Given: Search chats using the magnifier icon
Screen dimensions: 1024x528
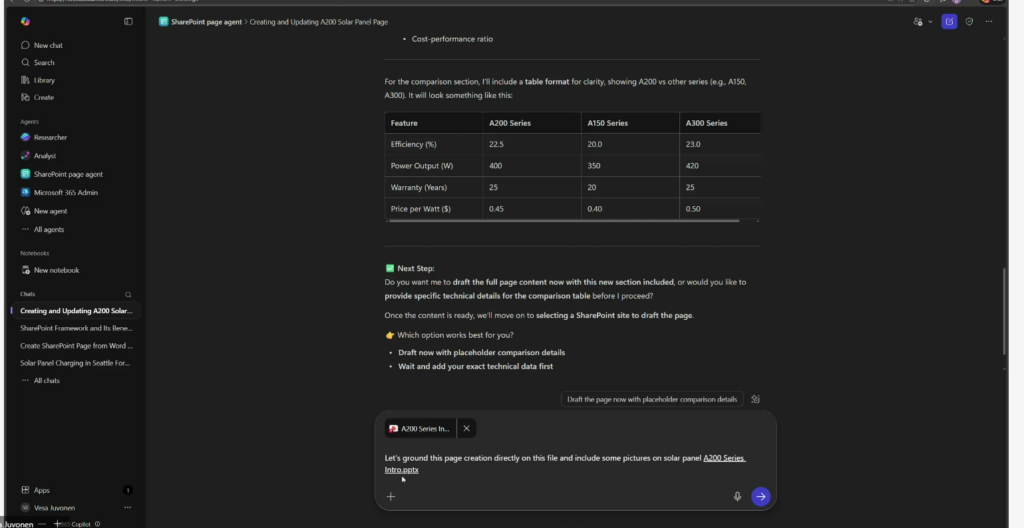Looking at the screenshot, I should [128, 294].
